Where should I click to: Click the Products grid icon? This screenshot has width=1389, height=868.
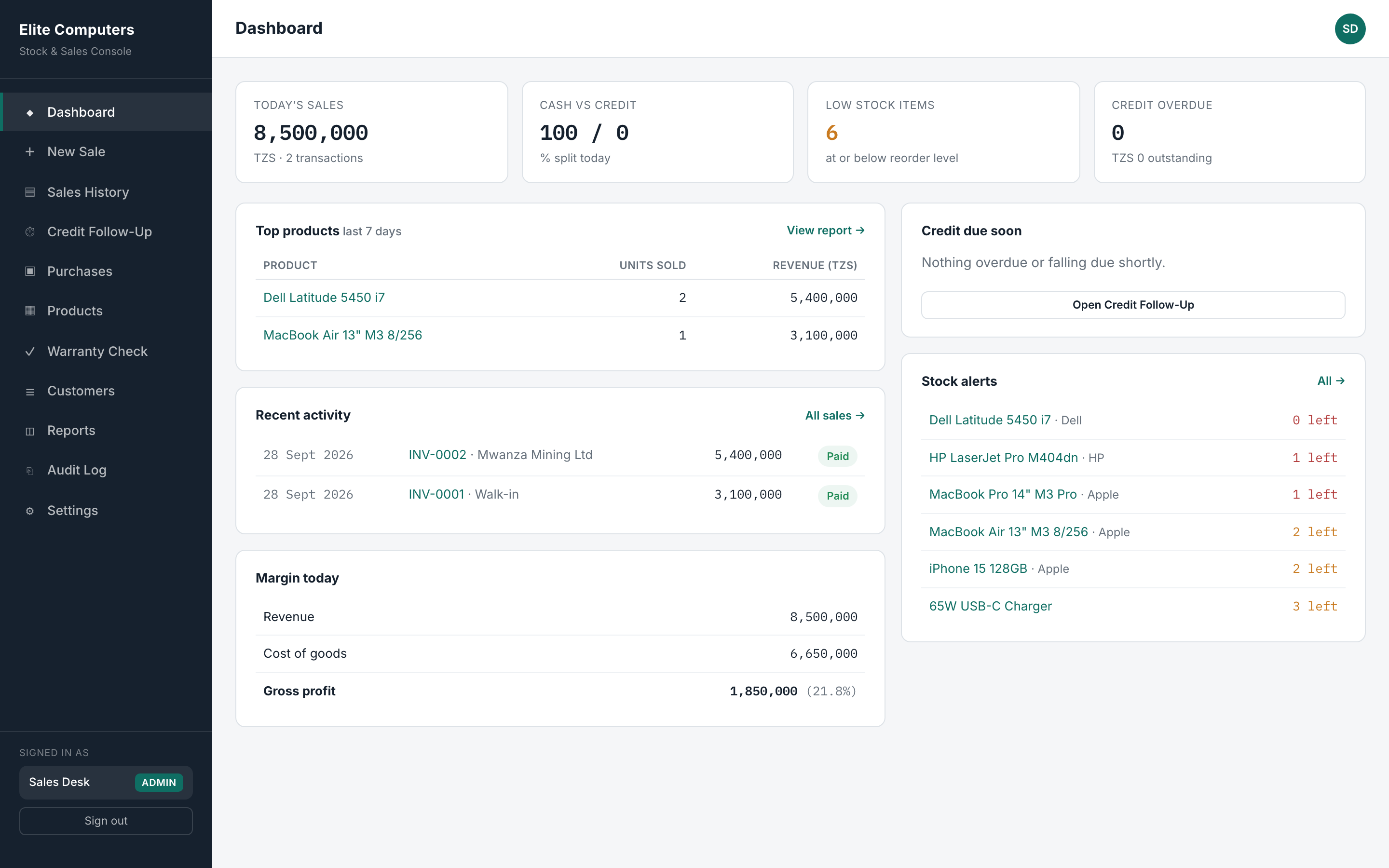click(x=30, y=311)
